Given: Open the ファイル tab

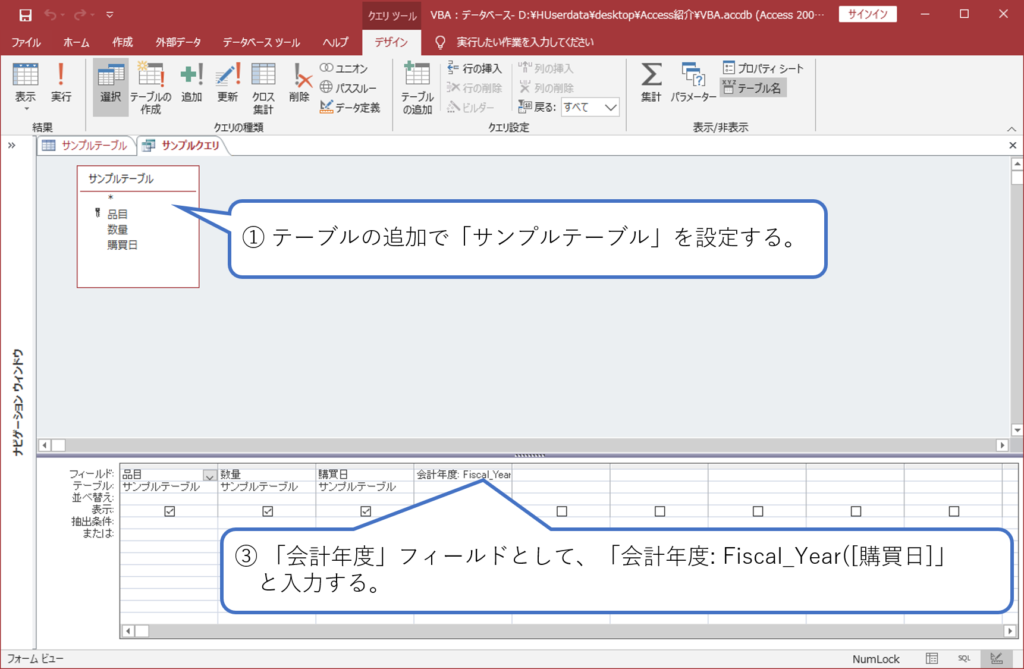Looking at the screenshot, I should (26, 42).
